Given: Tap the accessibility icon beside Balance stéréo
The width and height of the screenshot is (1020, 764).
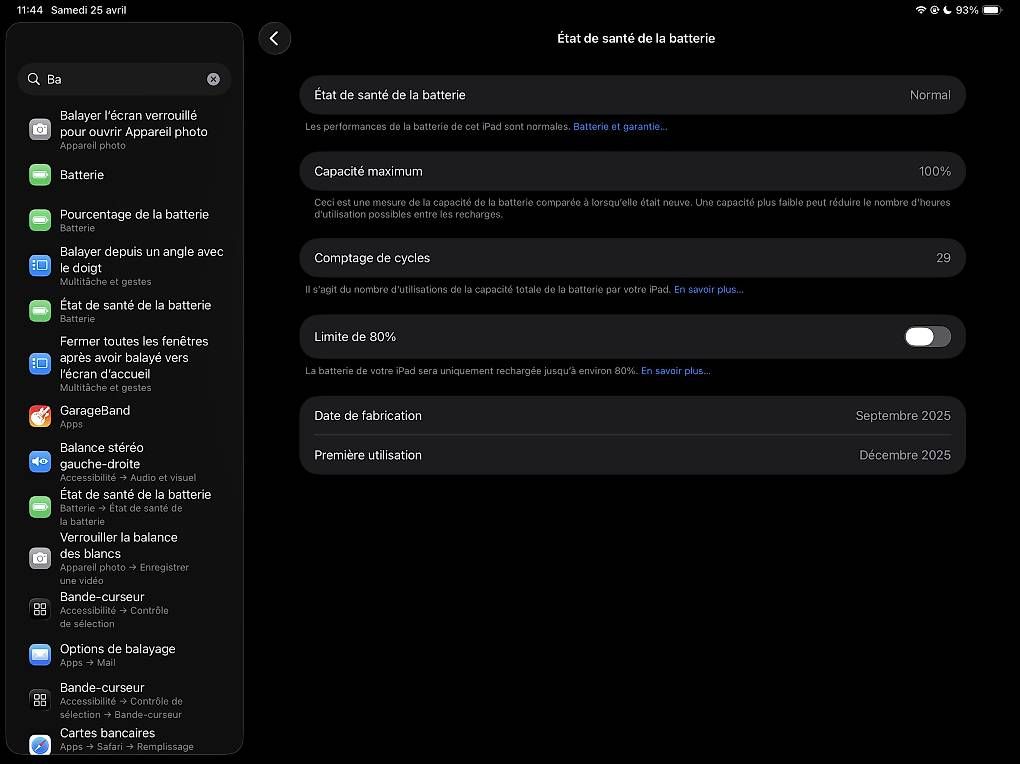Looking at the screenshot, I should [40, 461].
